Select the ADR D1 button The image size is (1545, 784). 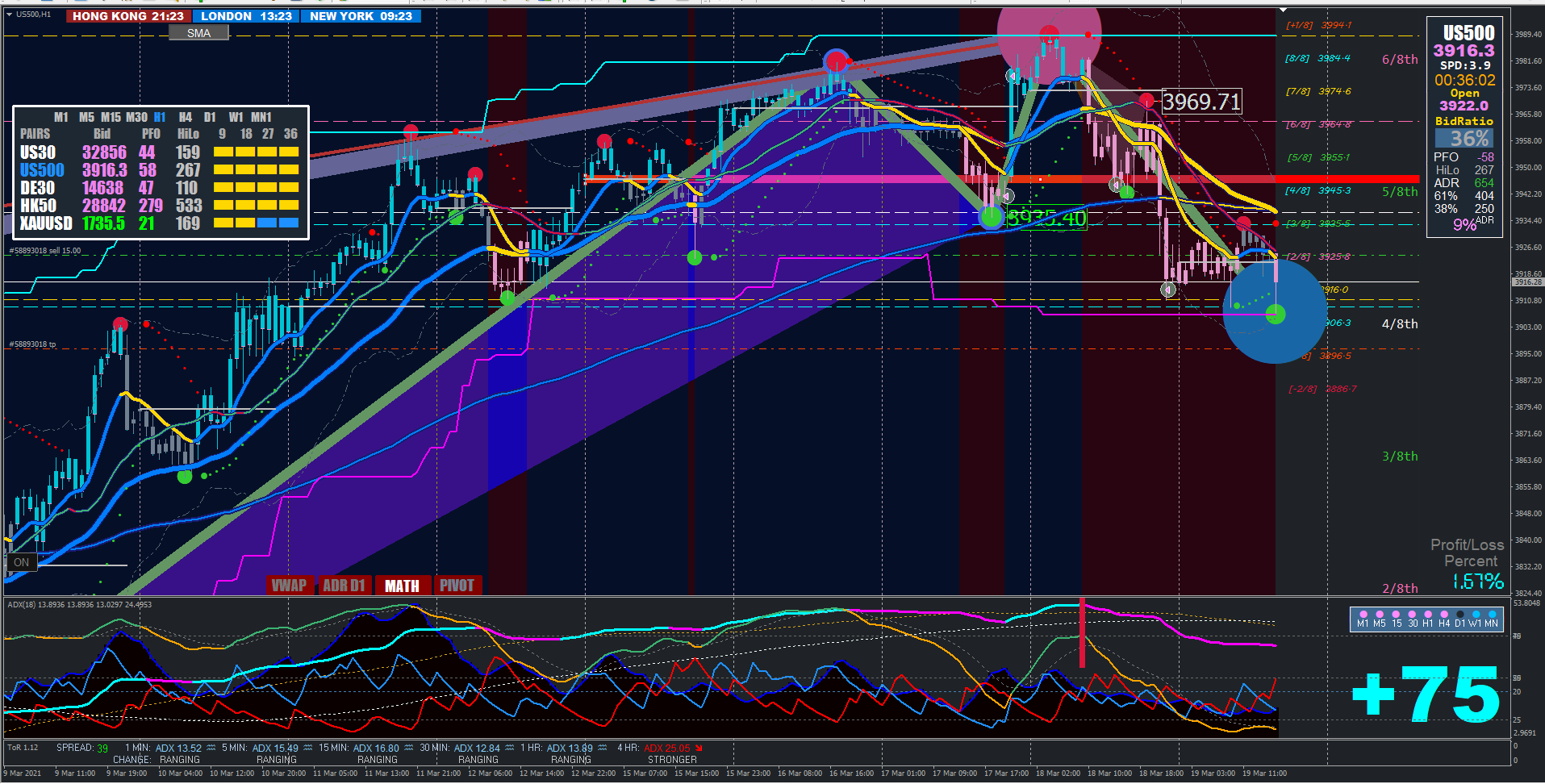344,586
